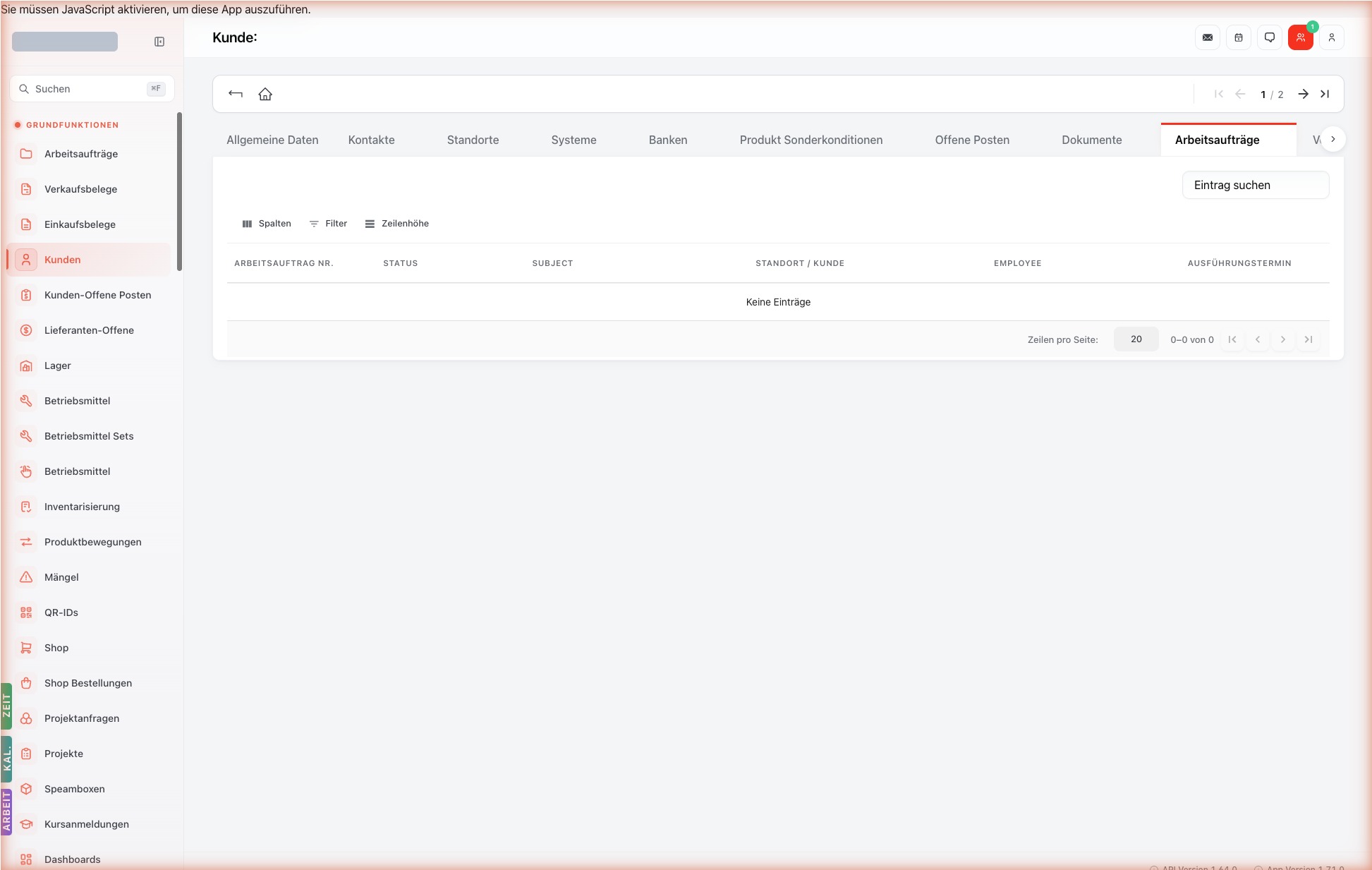The image size is (1372, 870).
Task: Collapse the Grundfunktionen section header
Action: coord(66,125)
